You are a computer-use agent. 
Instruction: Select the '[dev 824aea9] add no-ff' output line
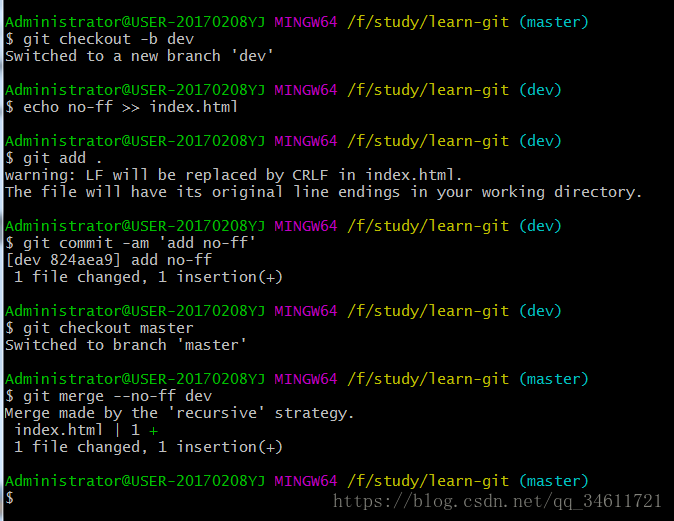click(x=109, y=260)
